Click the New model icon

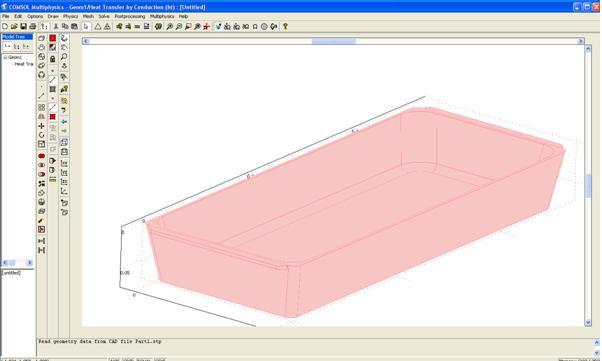[x=5, y=26]
